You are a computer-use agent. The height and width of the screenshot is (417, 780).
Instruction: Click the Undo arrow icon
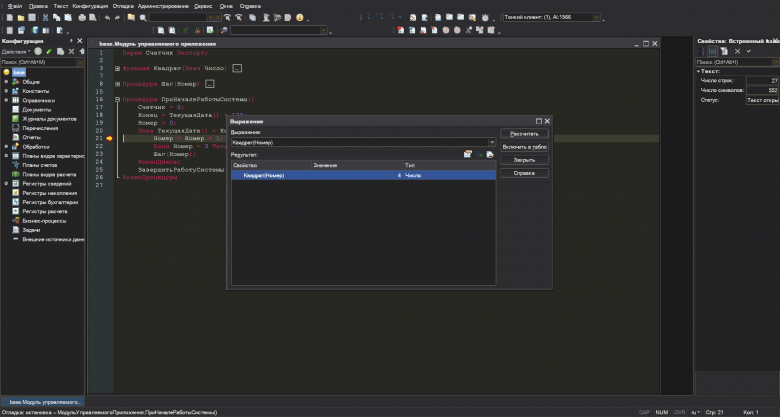coord(107,17)
